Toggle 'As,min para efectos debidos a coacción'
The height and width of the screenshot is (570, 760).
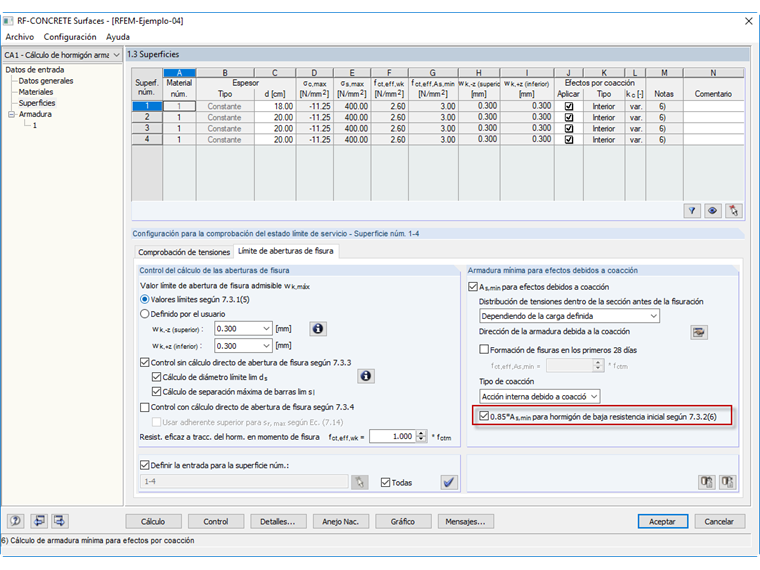point(473,286)
